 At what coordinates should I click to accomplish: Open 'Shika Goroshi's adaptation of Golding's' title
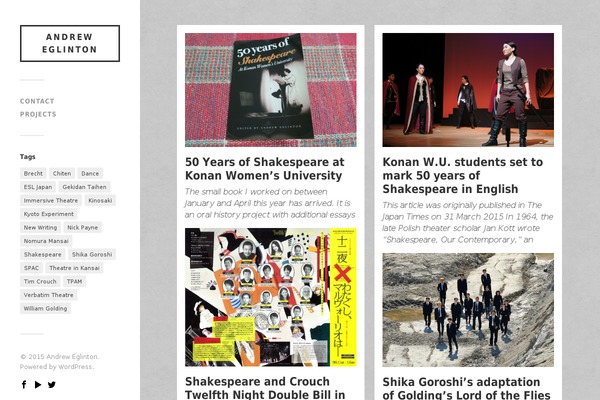[x=466, y=388]
